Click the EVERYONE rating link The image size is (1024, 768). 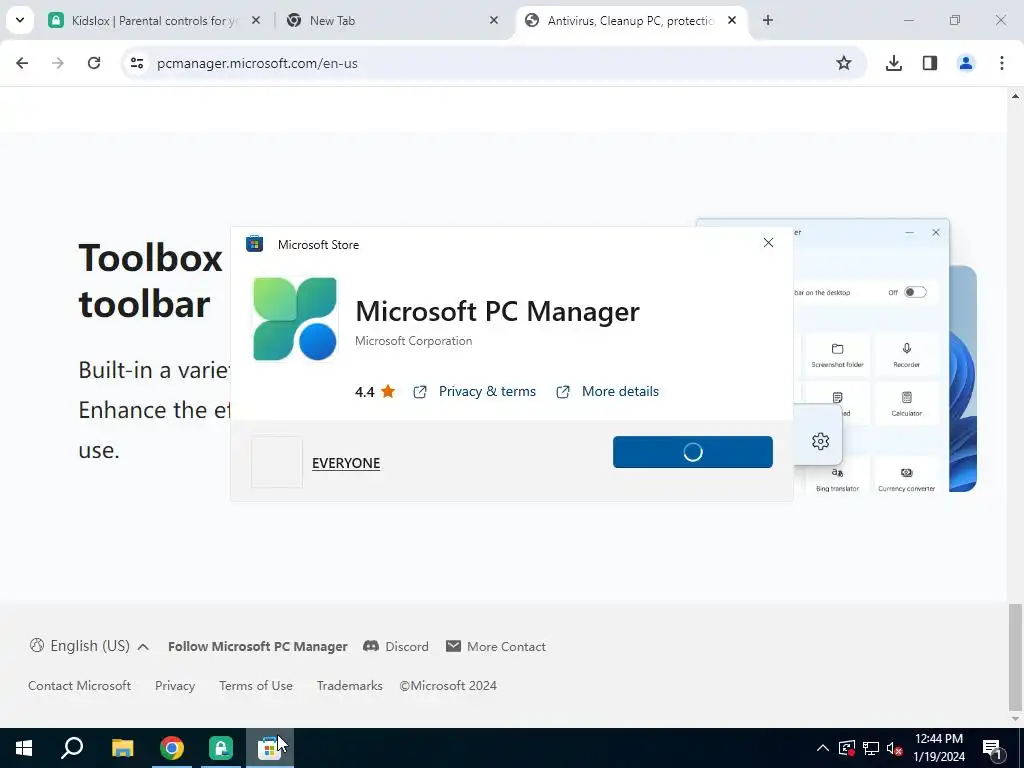tap(346, 463)
